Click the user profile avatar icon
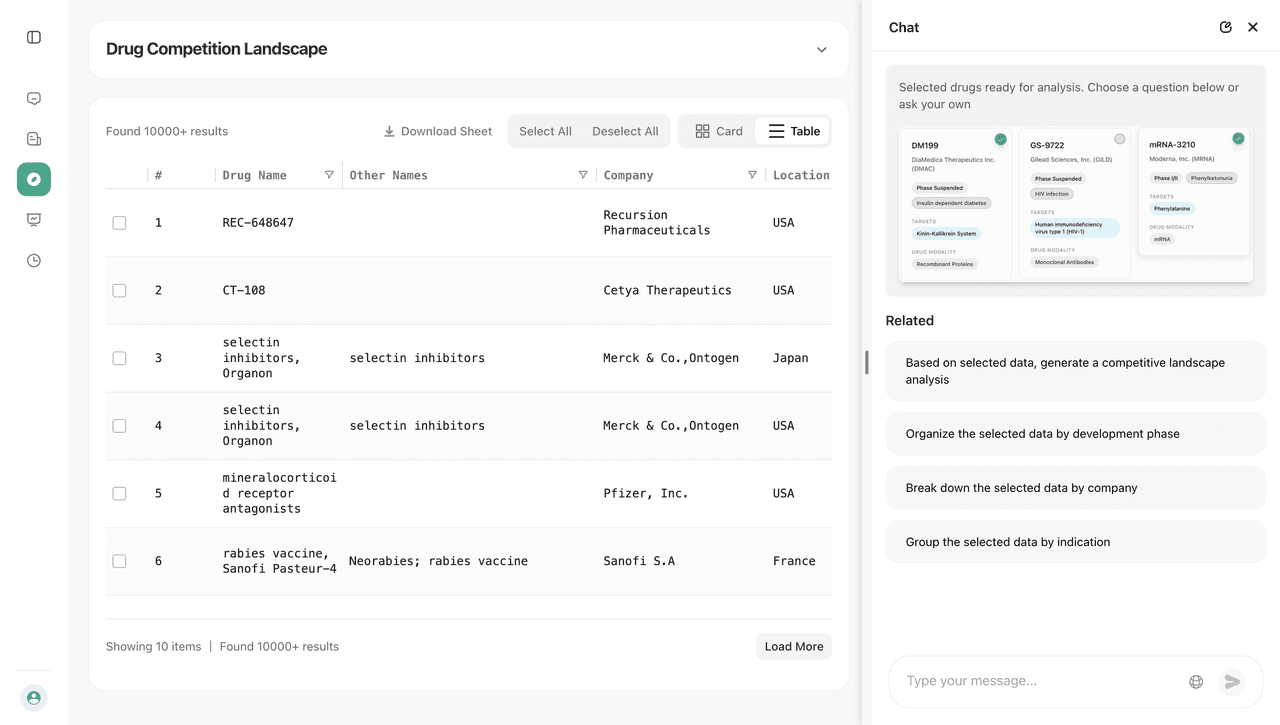The image size is (1280, 725). pos(34,698)
